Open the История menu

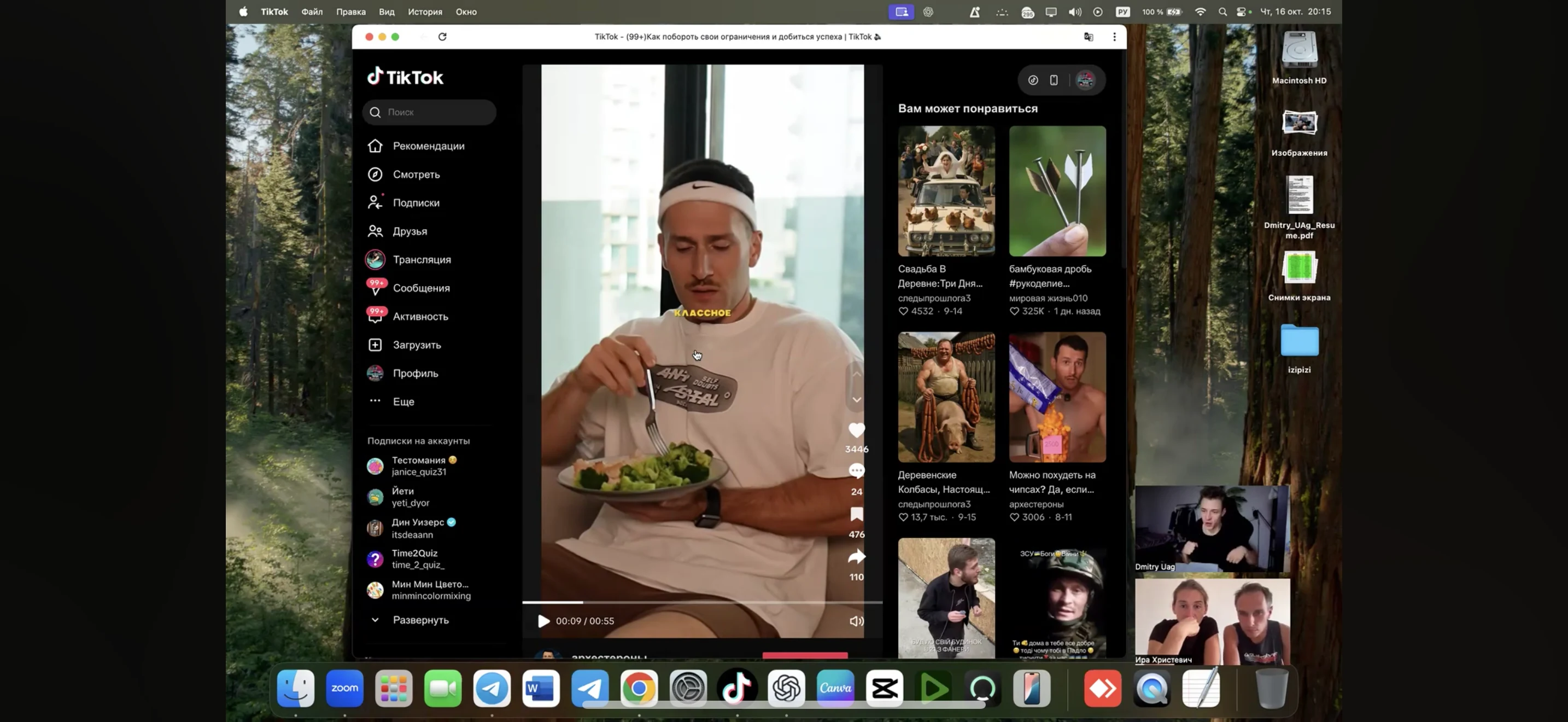tap(425, 11)
